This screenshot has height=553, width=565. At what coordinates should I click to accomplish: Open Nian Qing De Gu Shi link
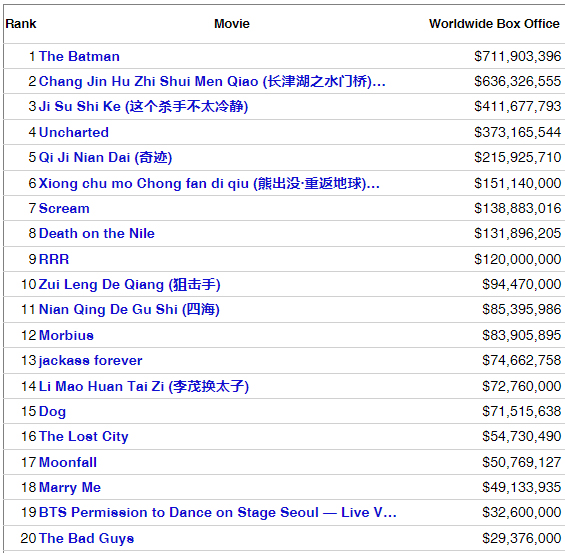click(x=129, y=309)
